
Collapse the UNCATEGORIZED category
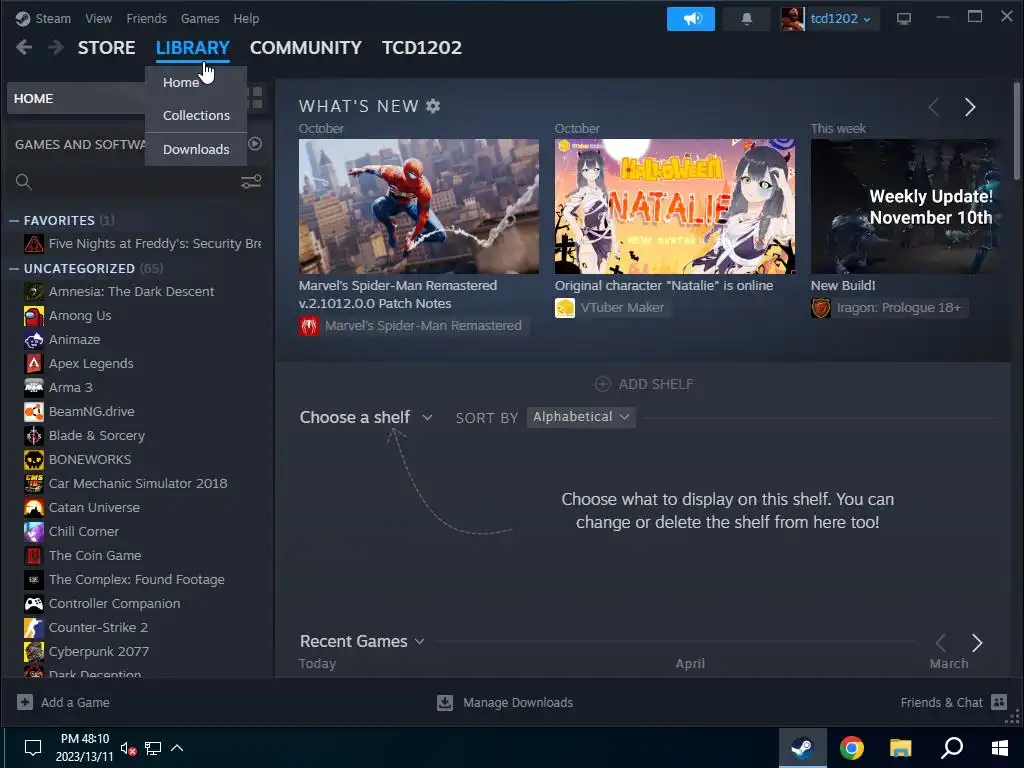[x=14, y=268]
